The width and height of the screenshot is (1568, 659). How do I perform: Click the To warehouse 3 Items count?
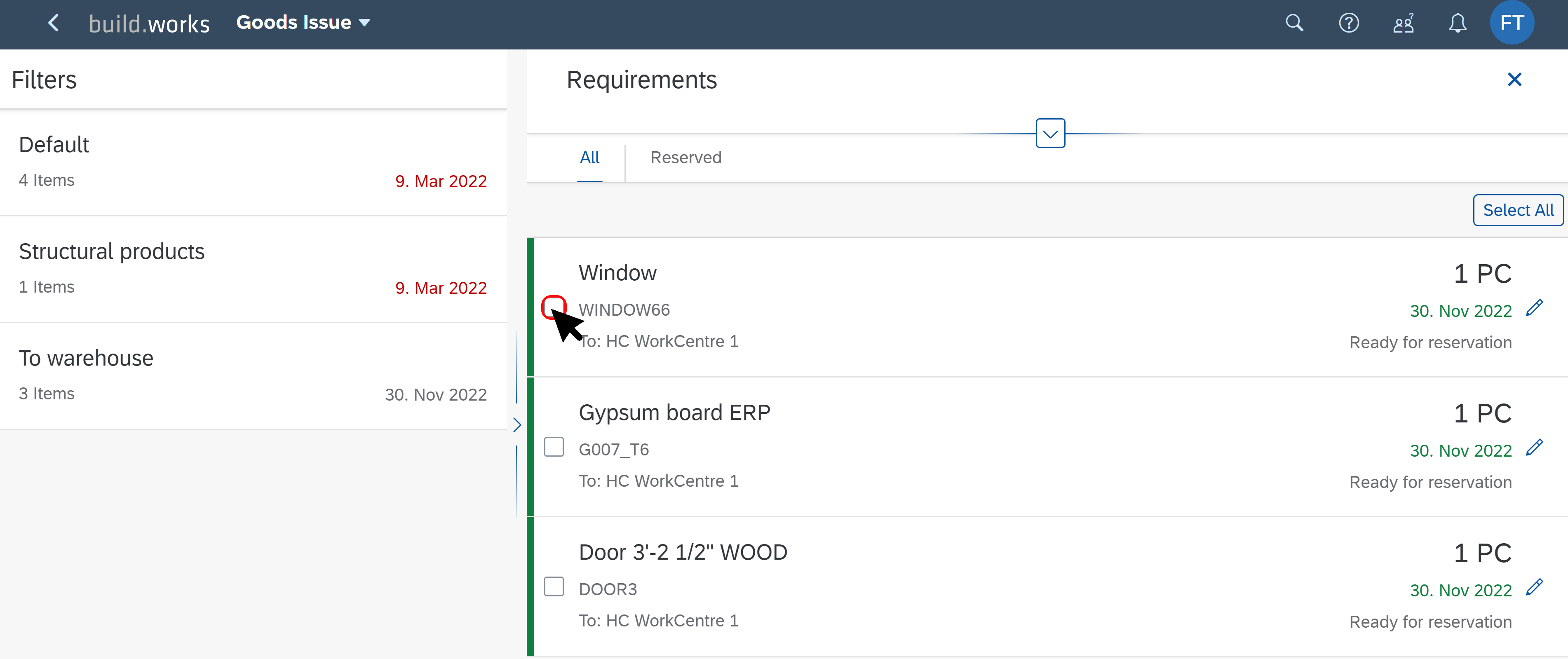pos(46,394)
